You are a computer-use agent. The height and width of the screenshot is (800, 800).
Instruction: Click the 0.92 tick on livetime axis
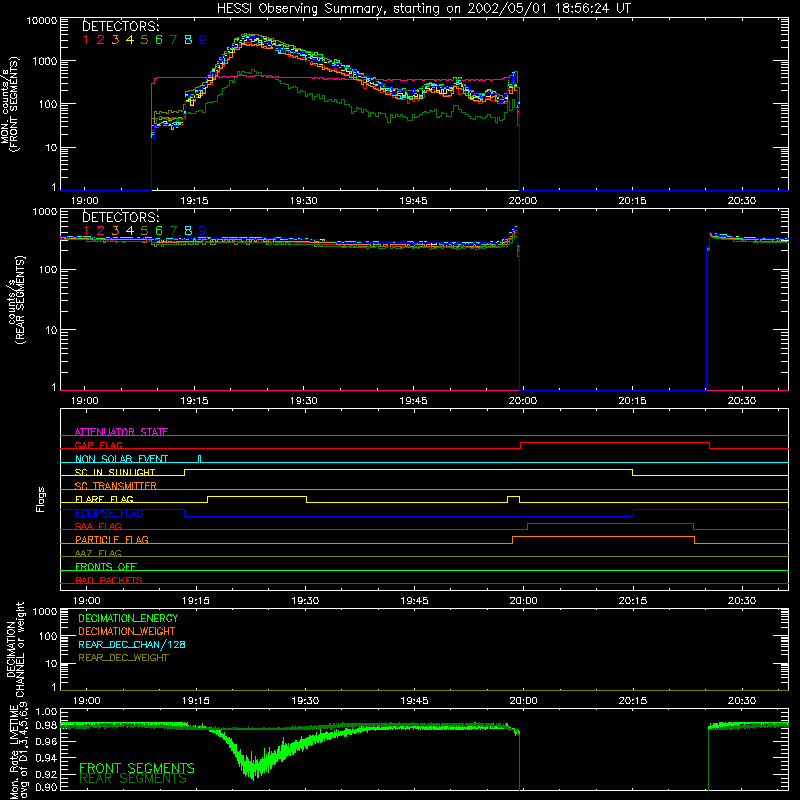click(x=46, y=774)
